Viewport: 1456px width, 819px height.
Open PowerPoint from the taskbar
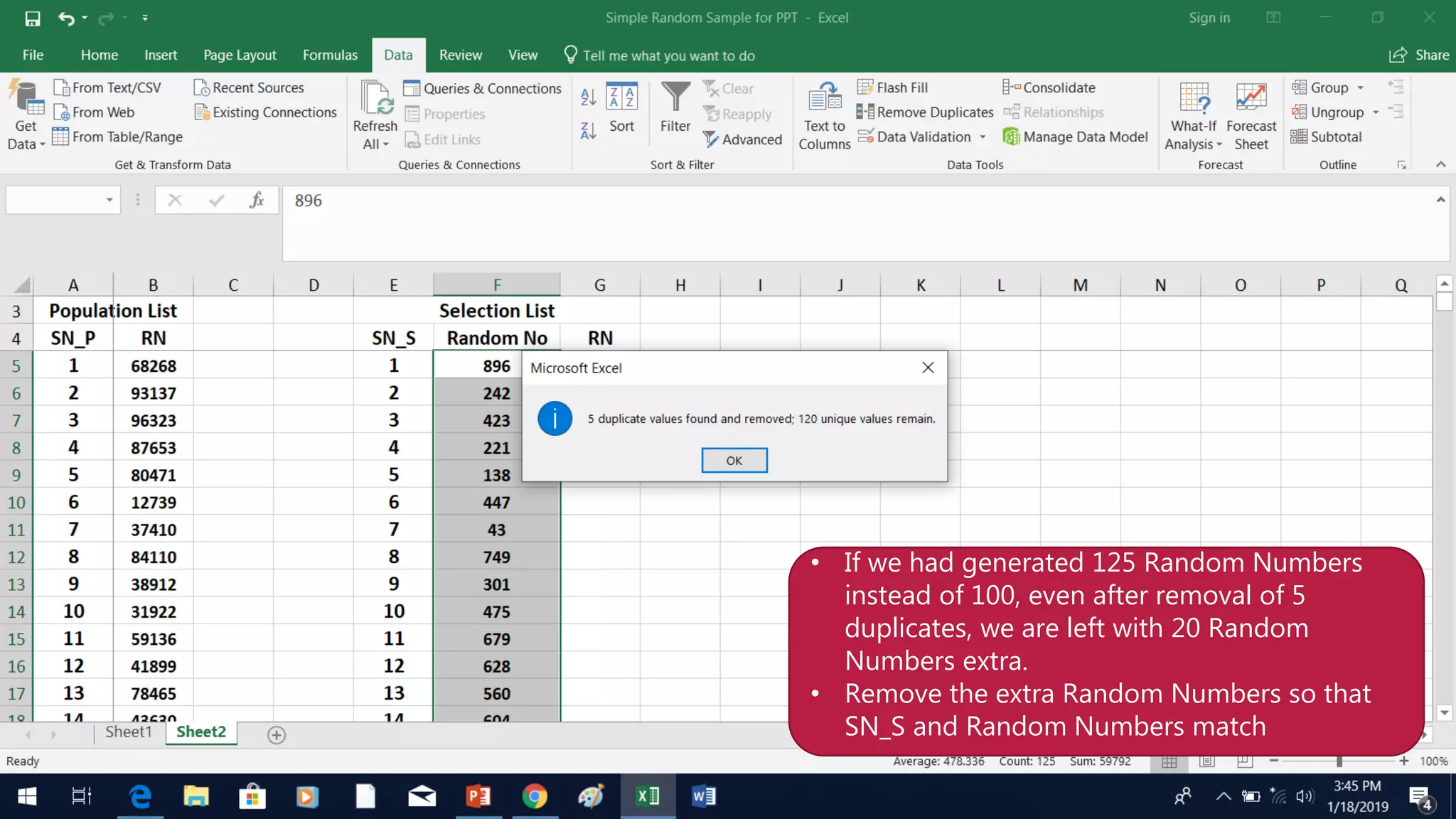[x=478, y=796]
